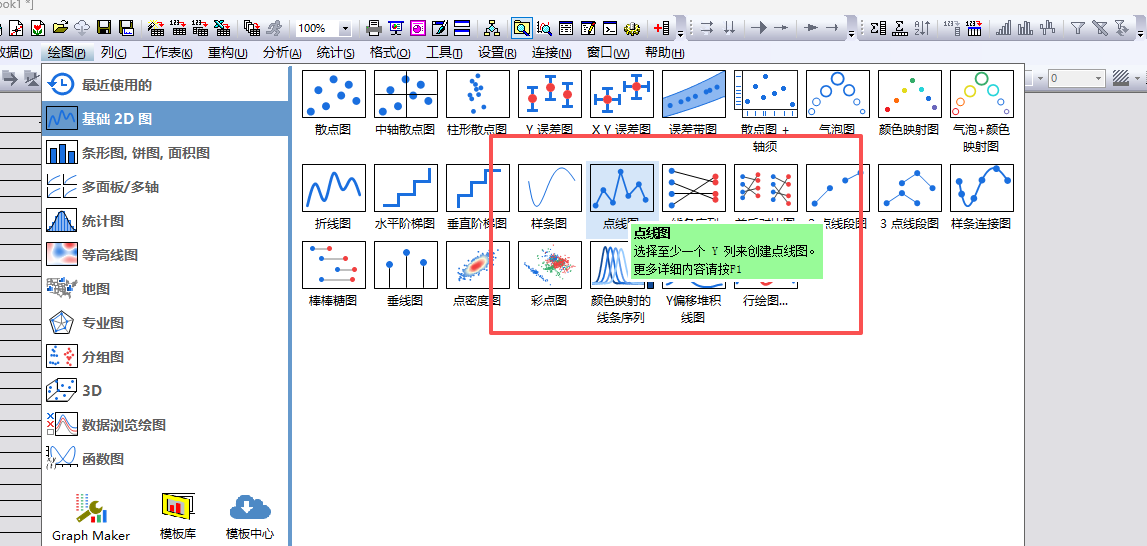This screenshot has height=546, width=1147.
Task: Click the 点线图 line-symbol plot icon
Action: point(621,189)
